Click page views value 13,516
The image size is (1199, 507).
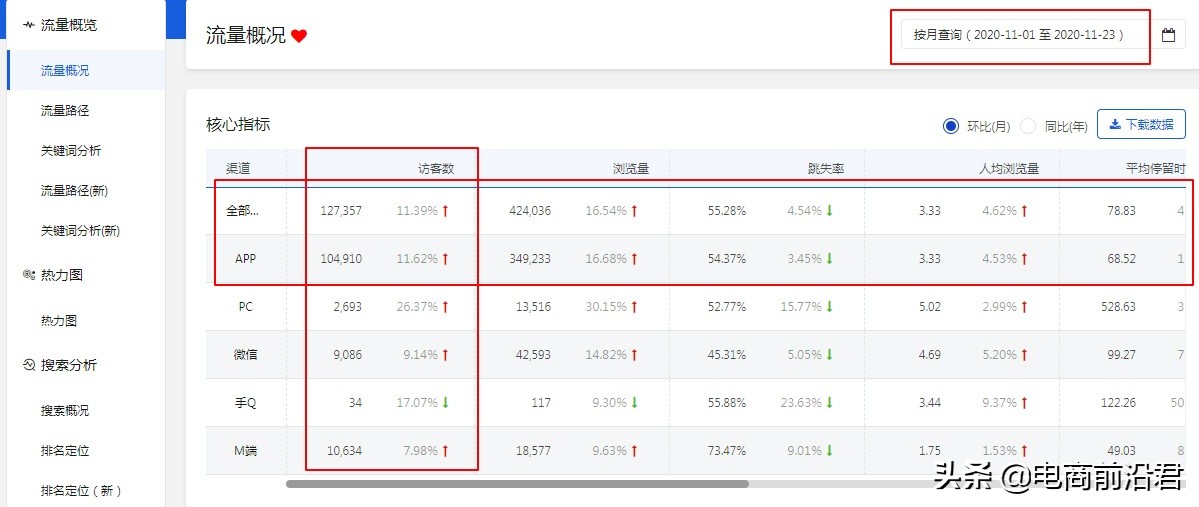pos(533,307)
